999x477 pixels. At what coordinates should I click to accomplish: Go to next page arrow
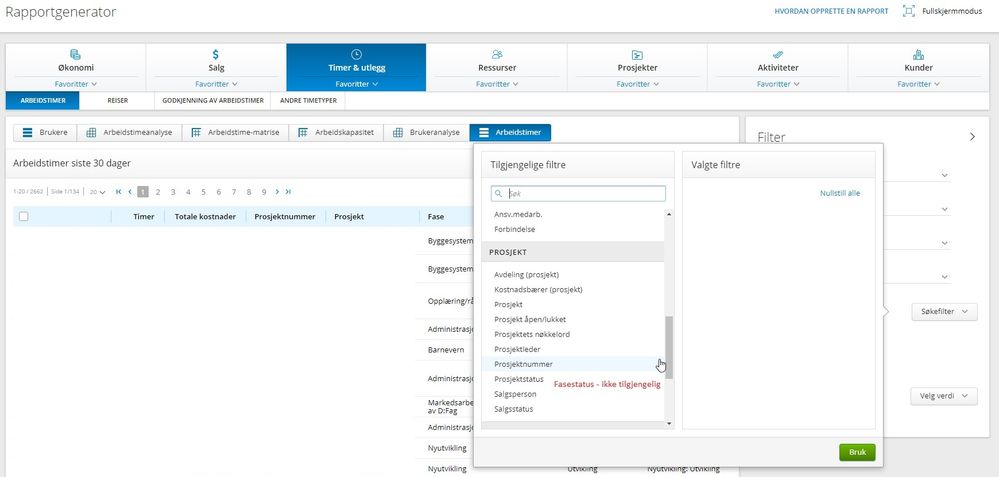point(277,192)
